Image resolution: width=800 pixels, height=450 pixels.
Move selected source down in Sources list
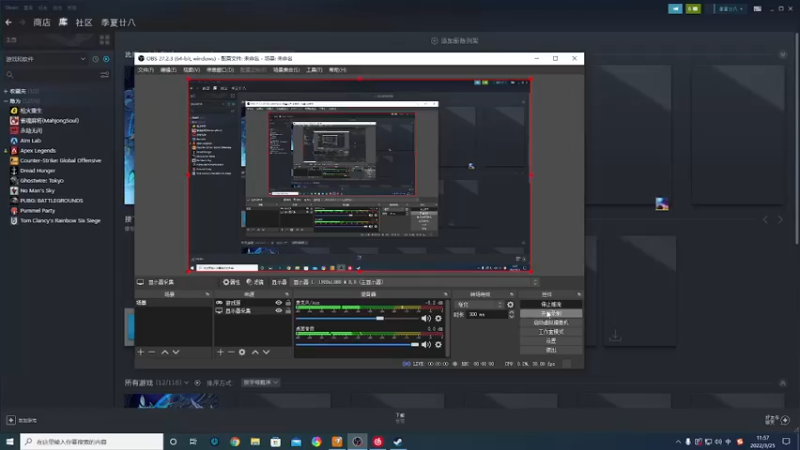266,352
